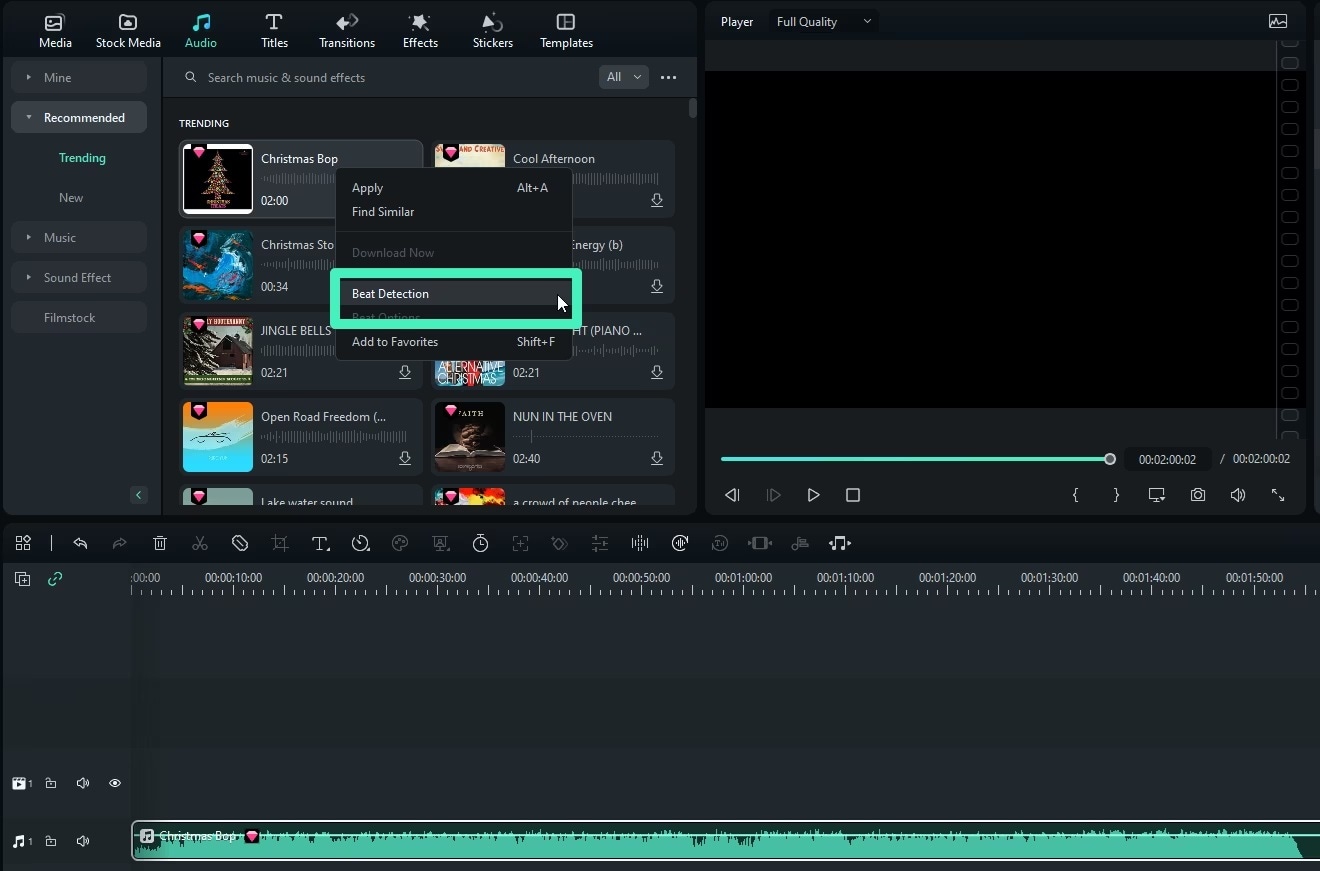This screenshot has height=871, width=1320.
Task: Open the All filter dropdown
Action: pos(624,77)
